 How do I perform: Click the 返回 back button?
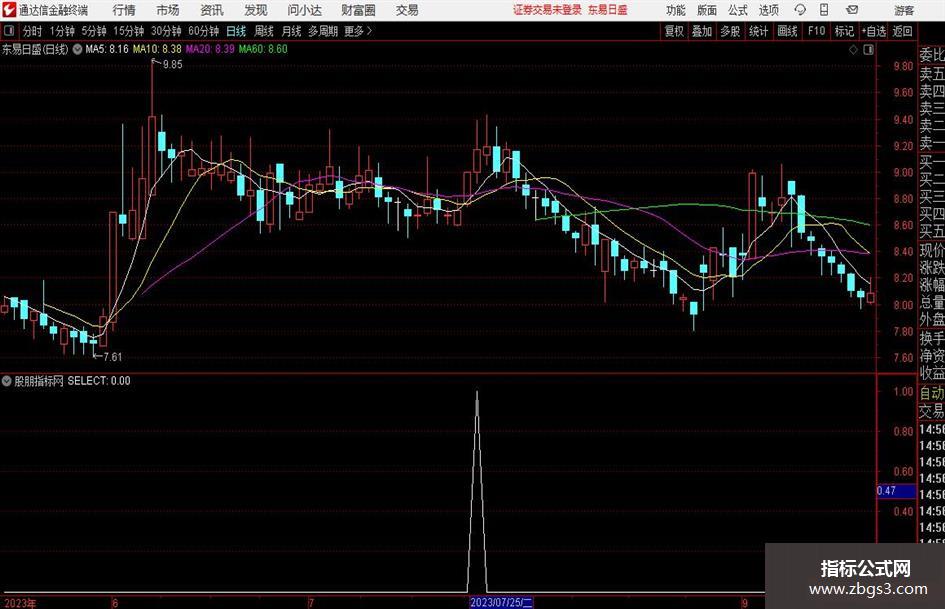pos(902,31)
